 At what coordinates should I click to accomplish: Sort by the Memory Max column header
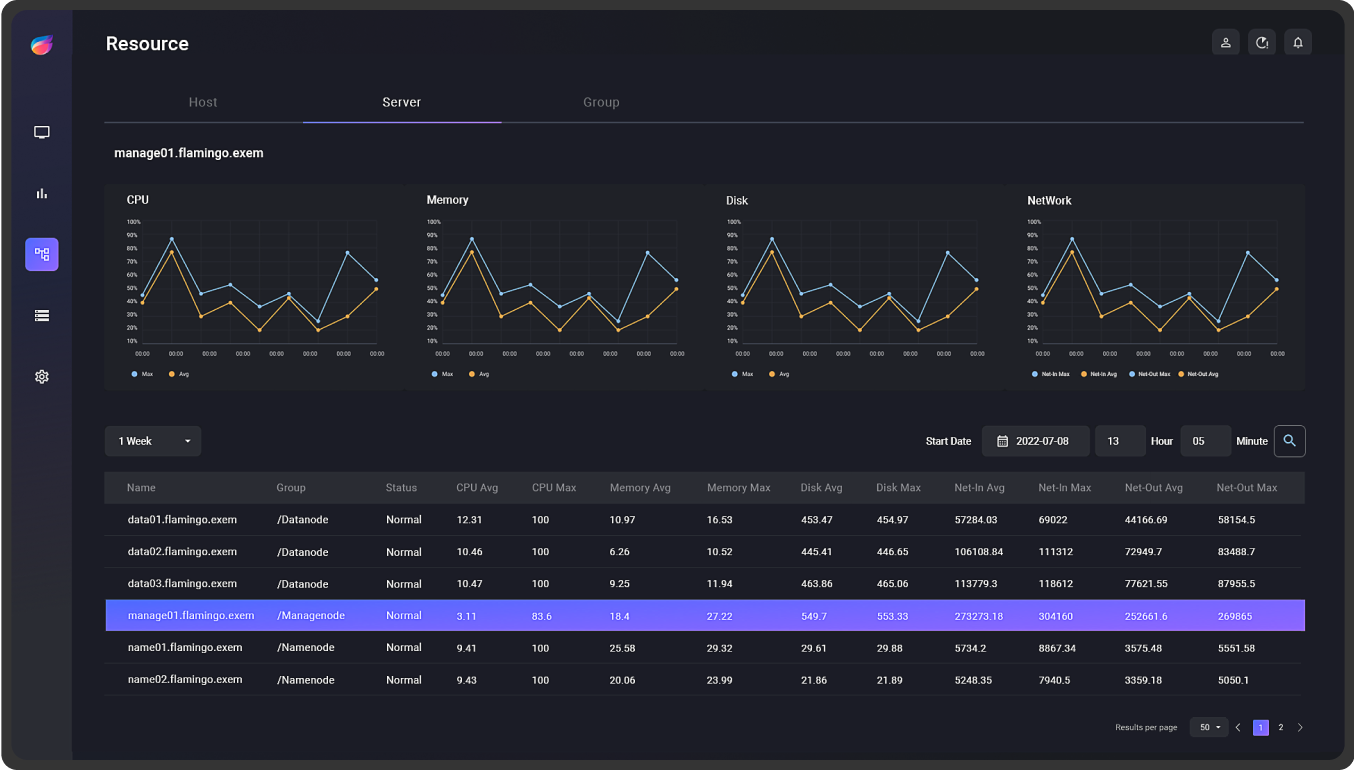point(739,488)
